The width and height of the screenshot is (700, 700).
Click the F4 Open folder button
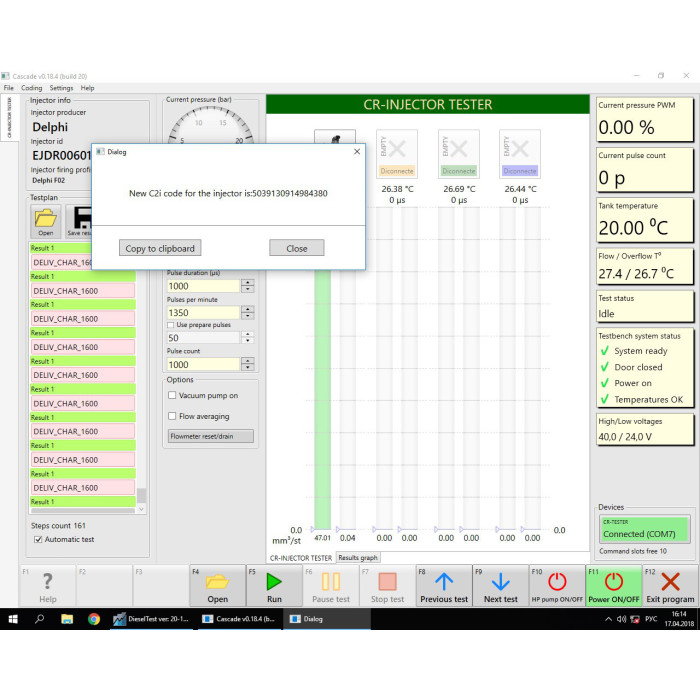pyautogui.click(x=217, y=585)
